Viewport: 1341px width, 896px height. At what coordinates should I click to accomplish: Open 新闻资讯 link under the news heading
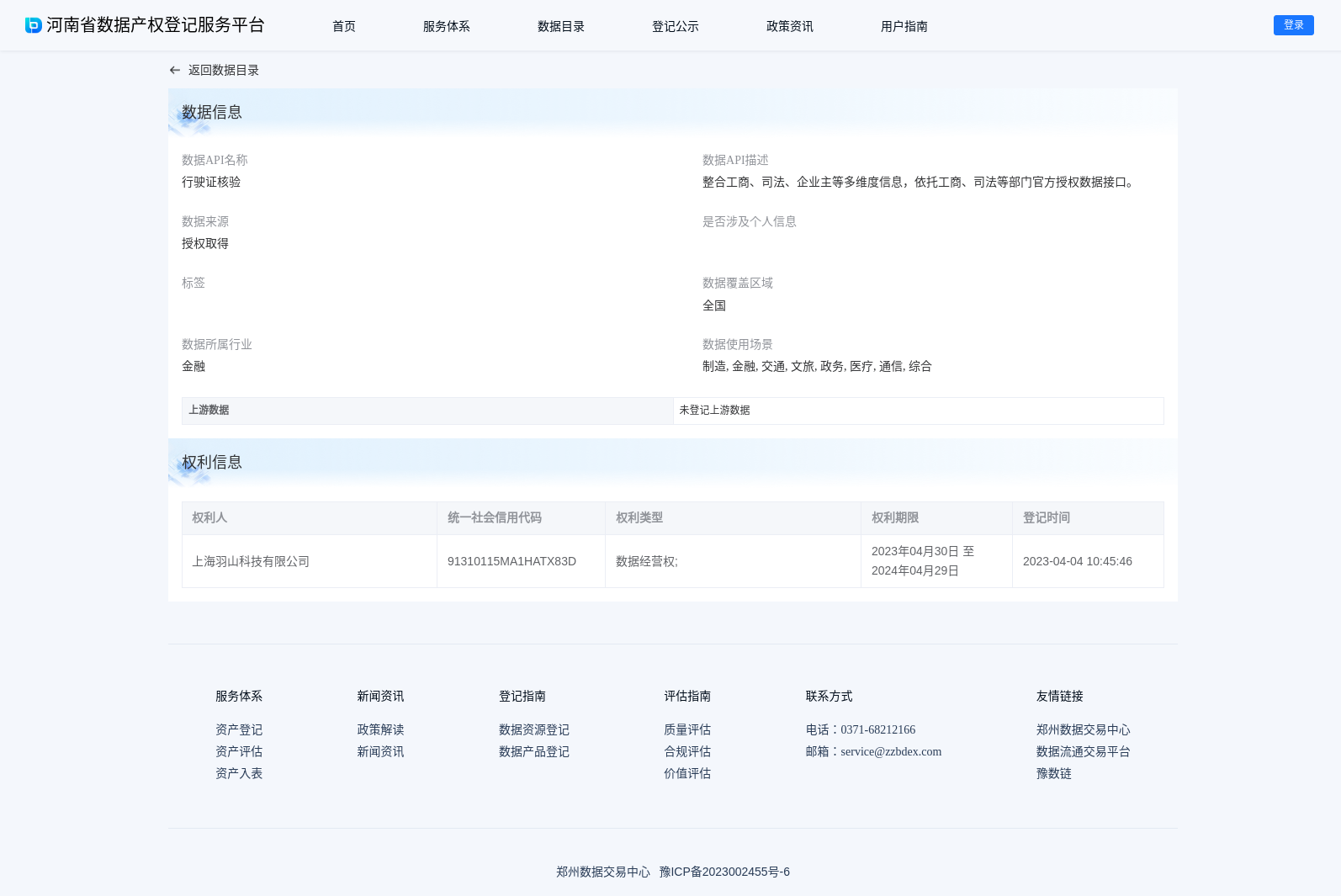click(x=380, y=751)
